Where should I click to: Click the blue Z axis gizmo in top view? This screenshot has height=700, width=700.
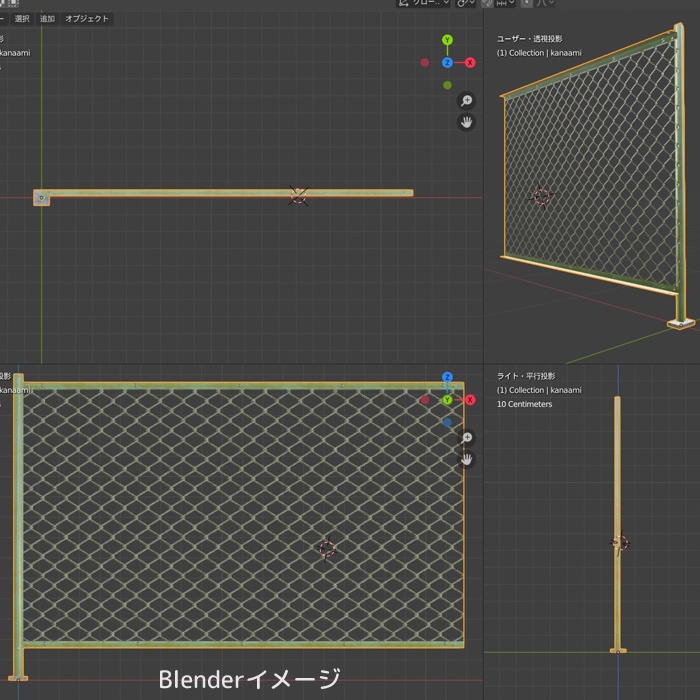(447, 62)
